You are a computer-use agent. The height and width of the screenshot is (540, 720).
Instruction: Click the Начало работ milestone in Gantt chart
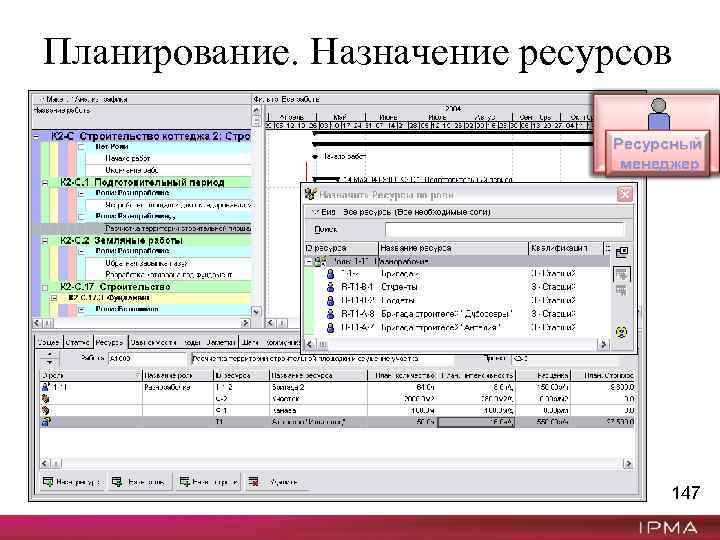(x=315, y=157)
